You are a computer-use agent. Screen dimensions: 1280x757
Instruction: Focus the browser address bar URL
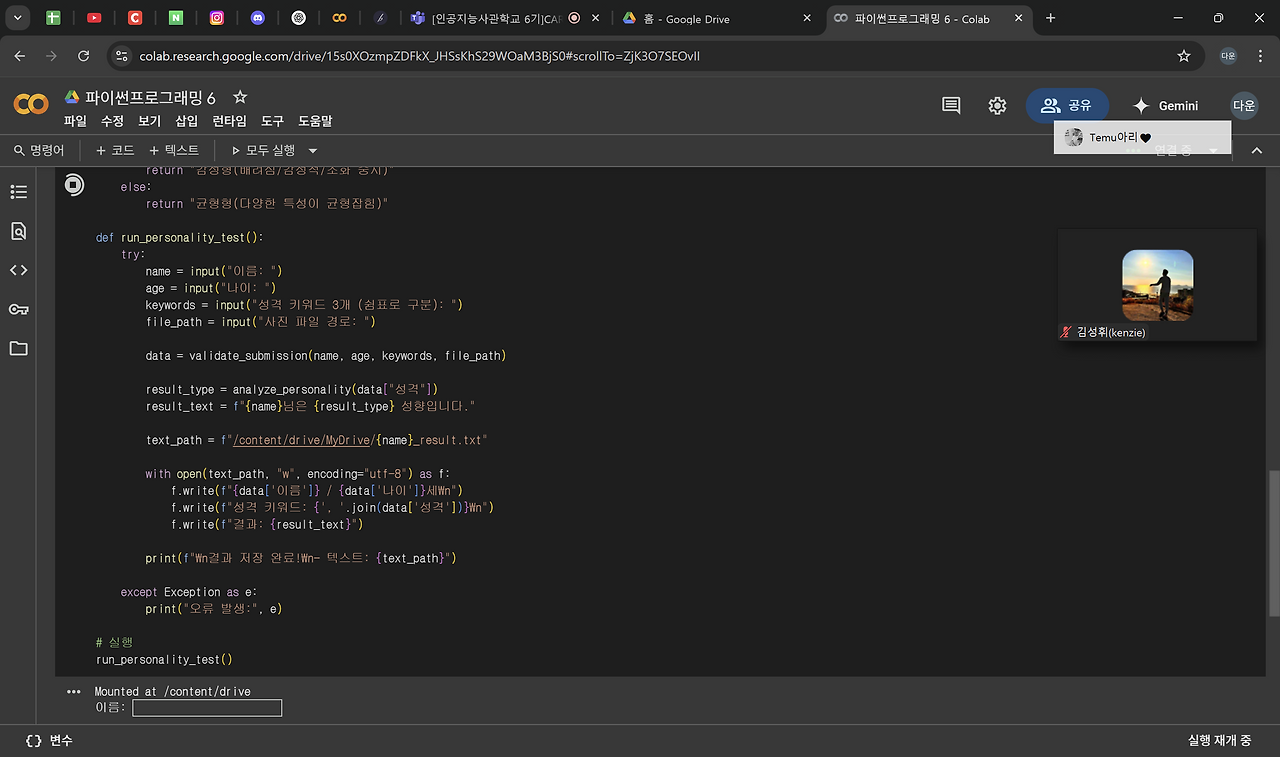click(x=419, y=56)
